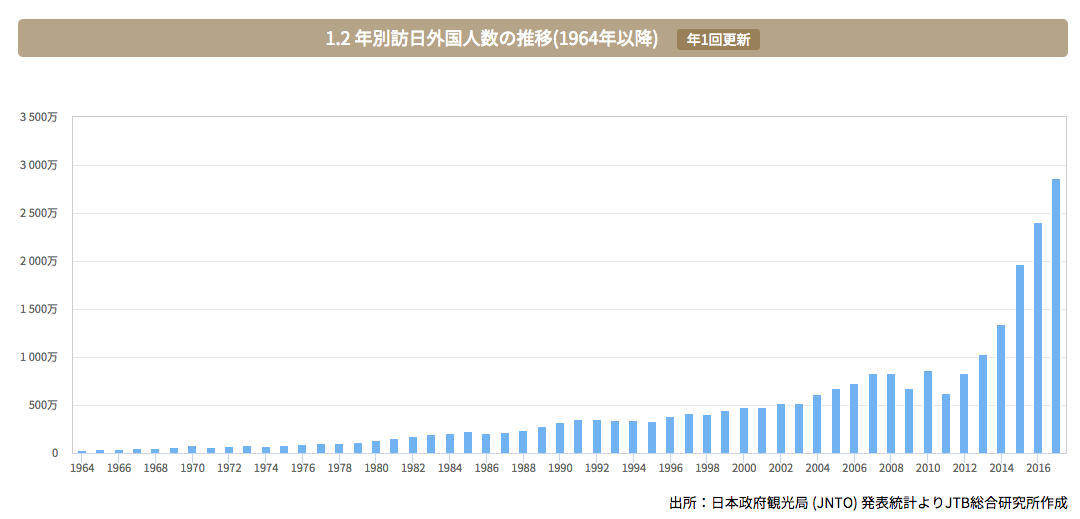Click the 3 500万 y-axis label
Screen dimensions: 1080x519
click(x=38, y=117)
